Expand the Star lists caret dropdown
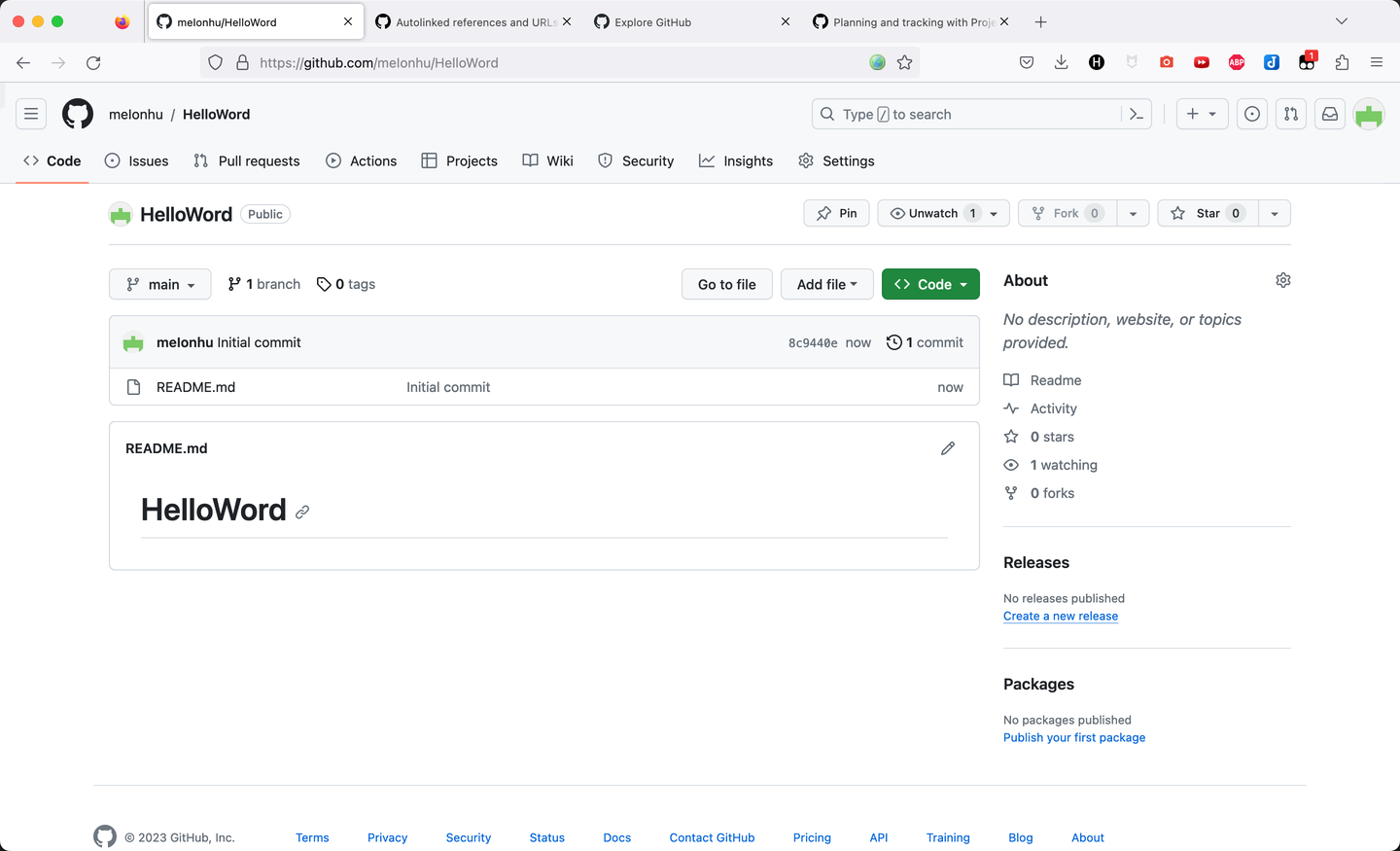 1275,213
